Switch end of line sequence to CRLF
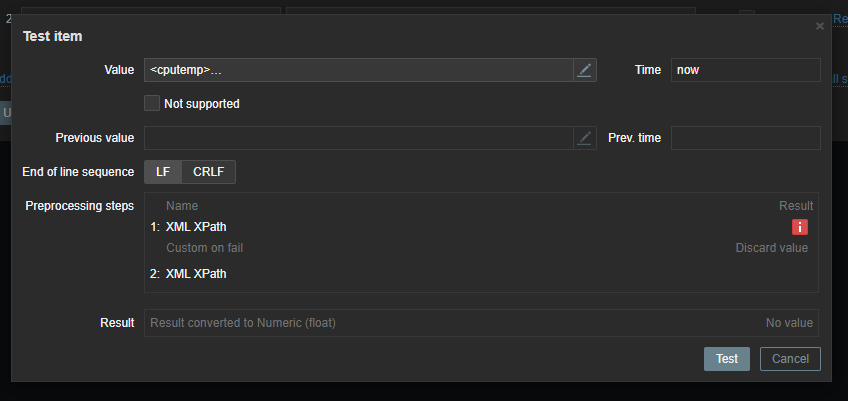 [209, 172]
